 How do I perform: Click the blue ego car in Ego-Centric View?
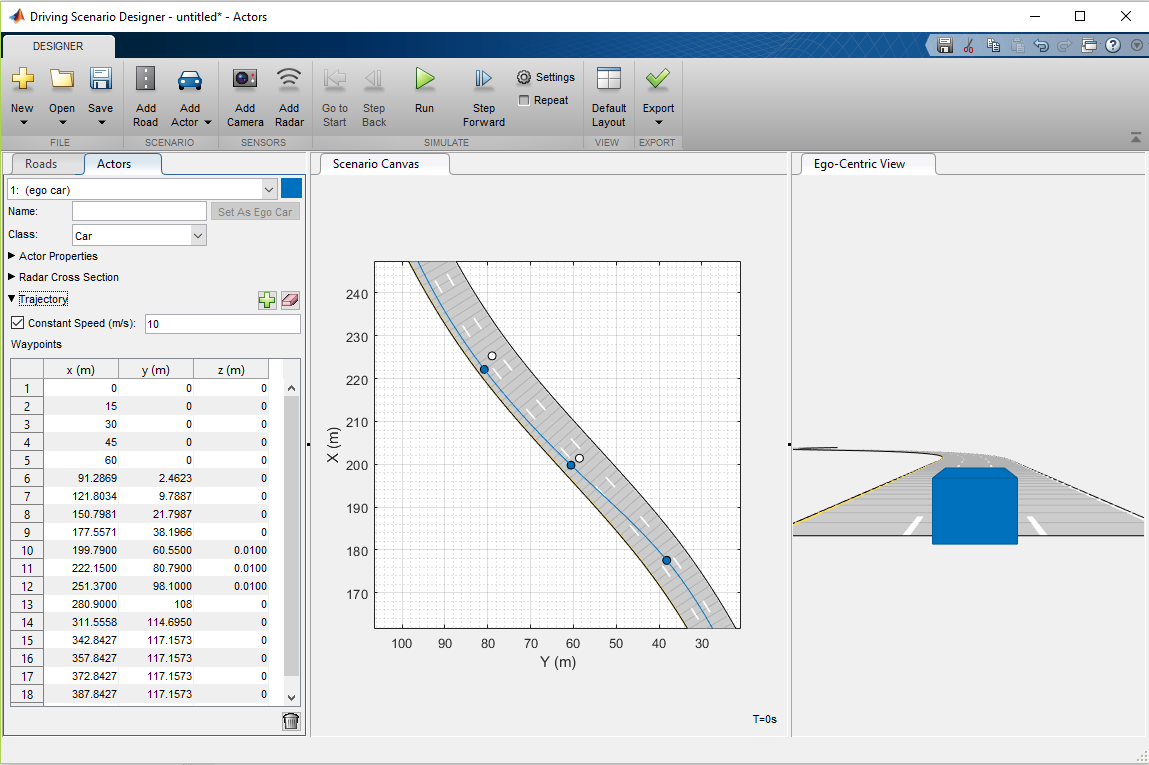(975, 506)
